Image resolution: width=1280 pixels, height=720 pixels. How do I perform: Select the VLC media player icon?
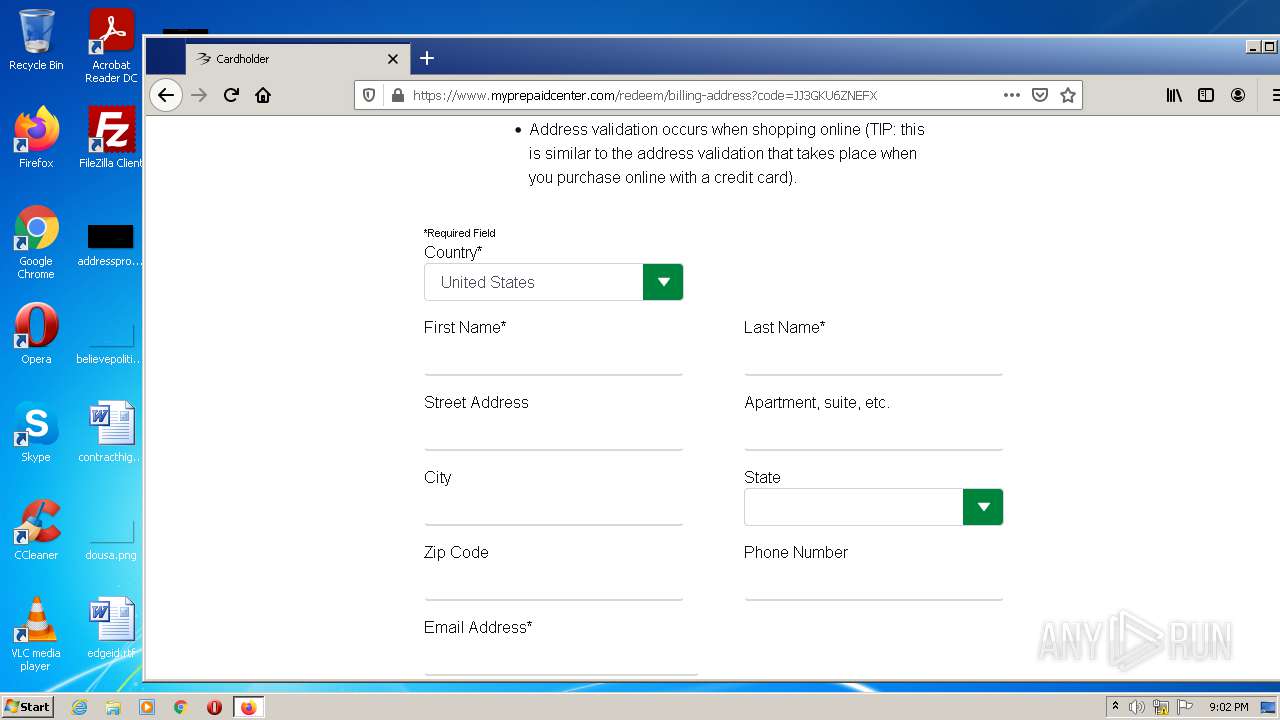click(x=36, y=634)
